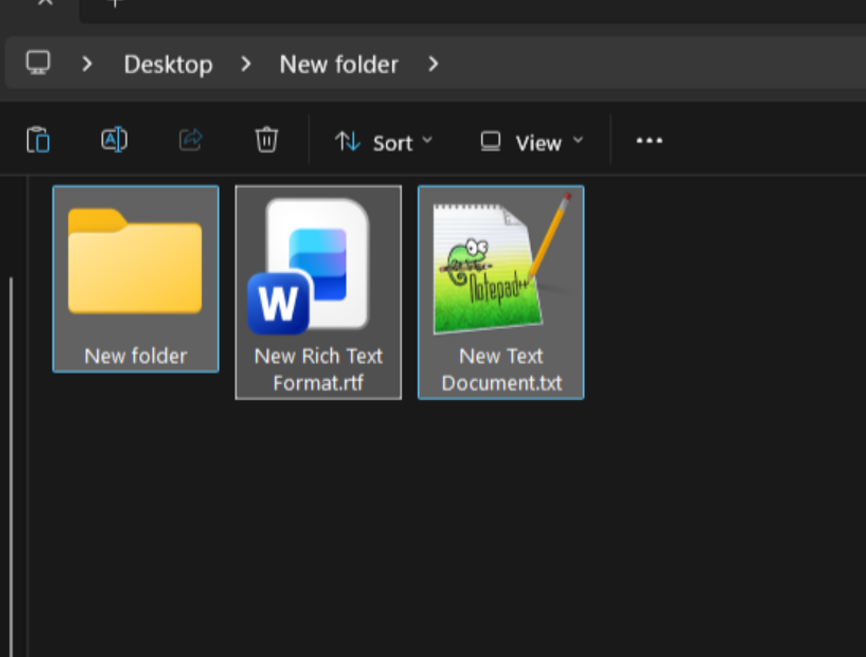Screen dimensions: 866x657
Task: Select the New Rich Text Format.rtf Word icon
Action: coord(308,266)
